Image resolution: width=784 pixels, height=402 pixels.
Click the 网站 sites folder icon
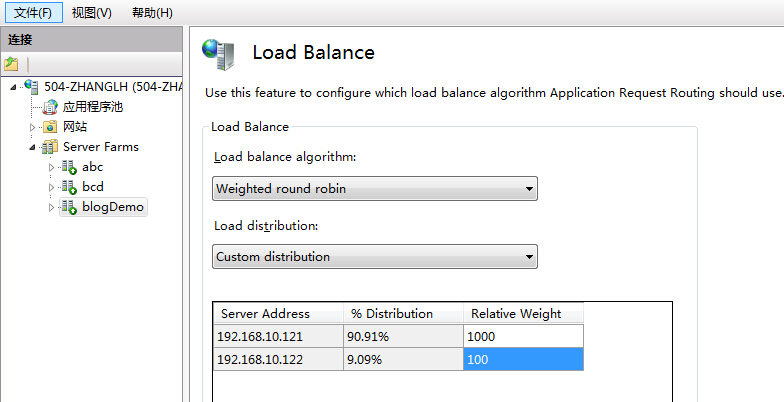(50, 127)
